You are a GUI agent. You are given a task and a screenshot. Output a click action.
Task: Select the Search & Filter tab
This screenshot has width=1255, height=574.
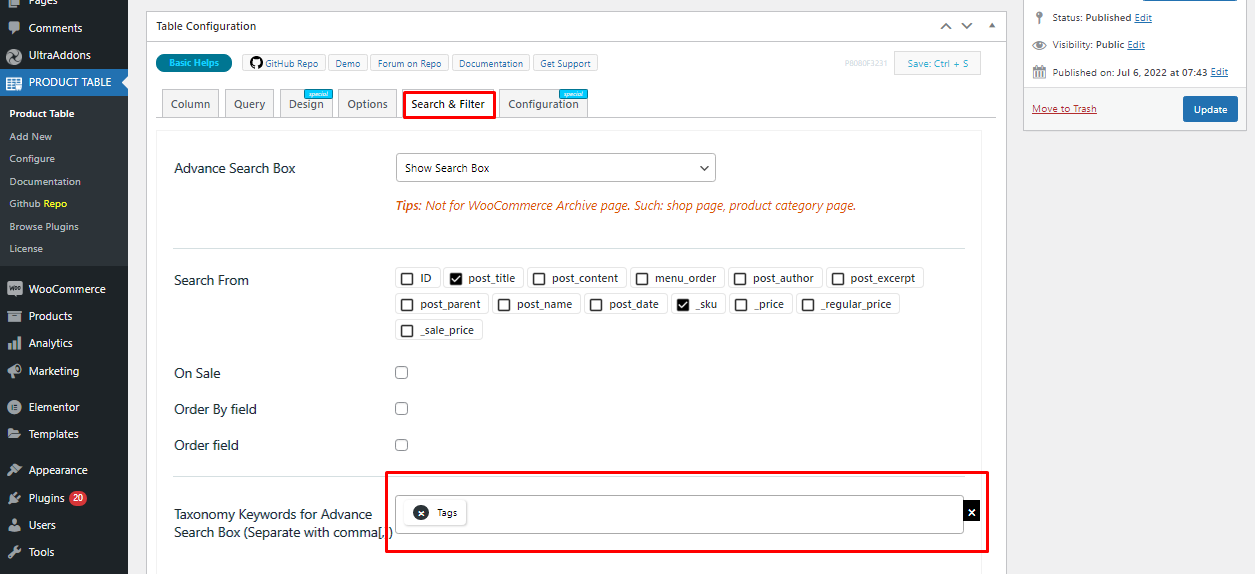point(449,104)
